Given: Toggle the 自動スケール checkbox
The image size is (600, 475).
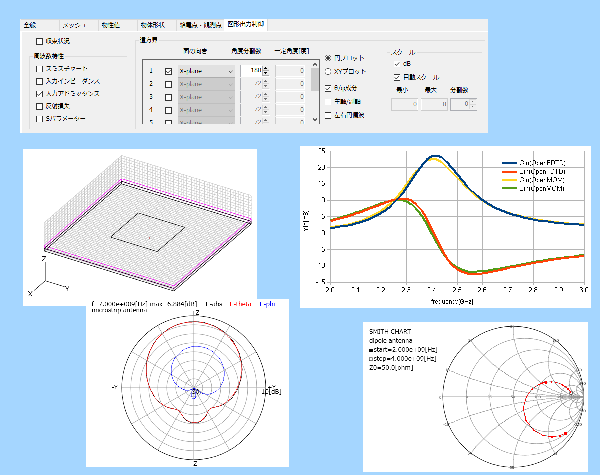Looking at the screenshot, I should [x=397, y=77].
